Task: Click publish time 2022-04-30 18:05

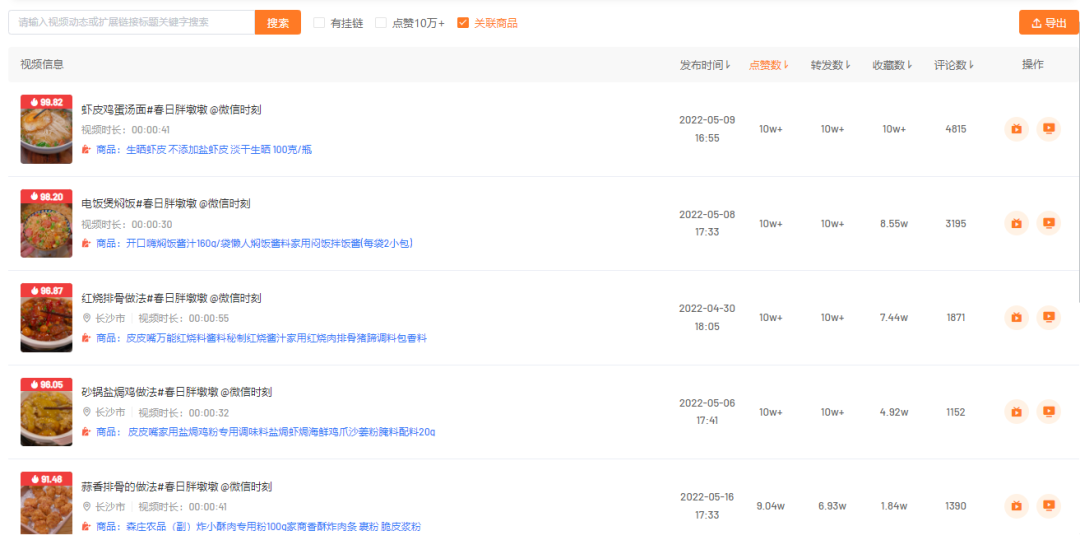Action: 707,318
